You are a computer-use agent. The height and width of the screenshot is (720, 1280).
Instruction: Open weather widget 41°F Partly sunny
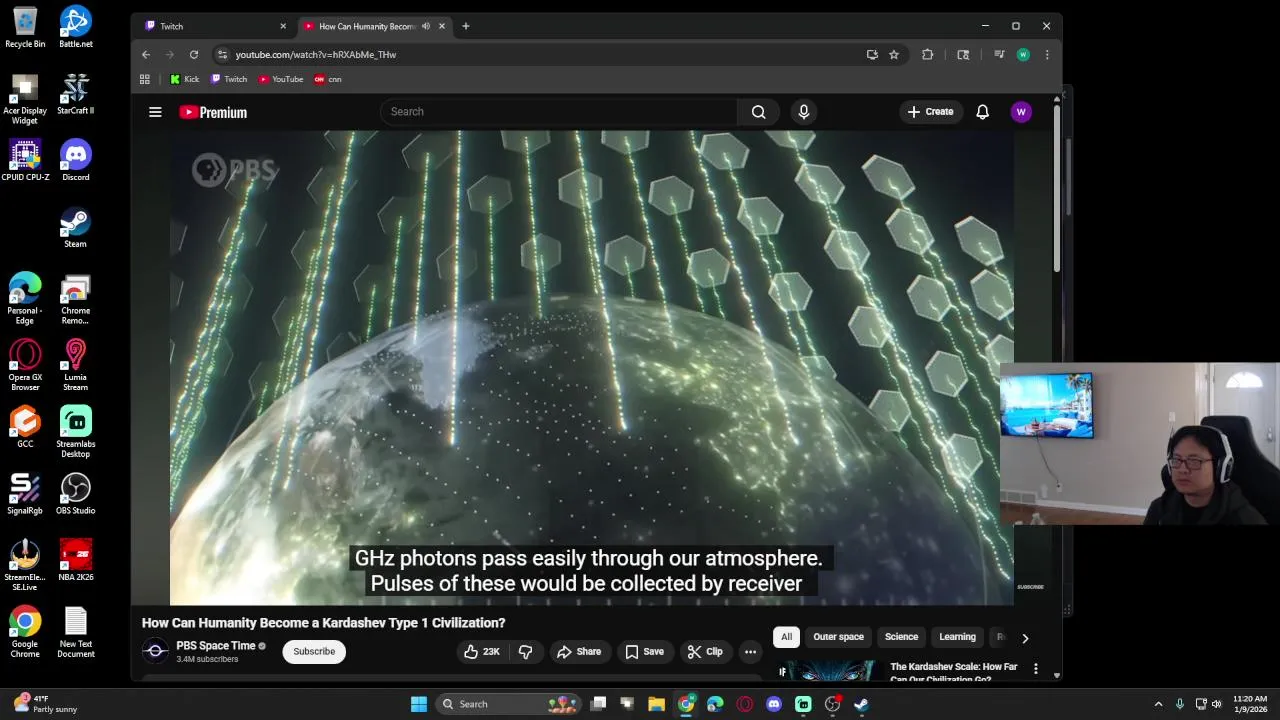click(44, 704)
